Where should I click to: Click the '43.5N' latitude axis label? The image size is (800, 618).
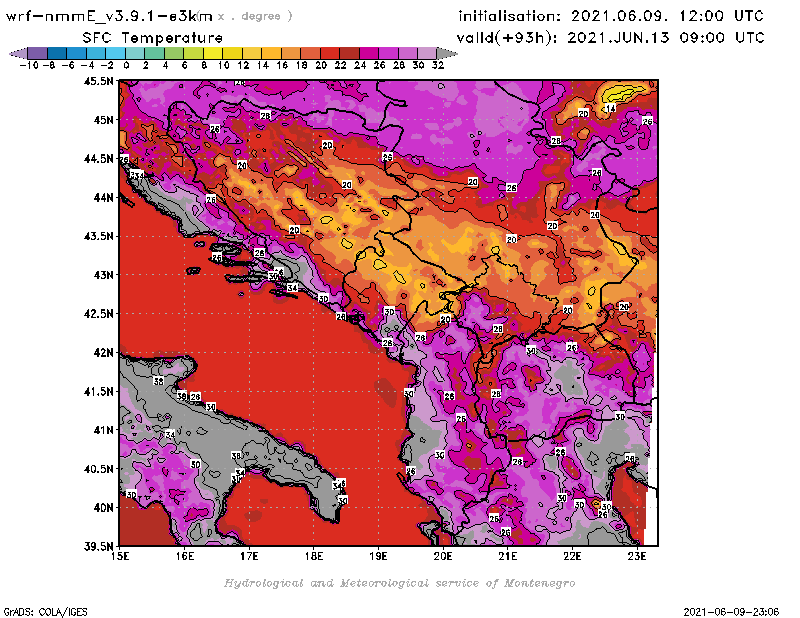tap(98, 236)
